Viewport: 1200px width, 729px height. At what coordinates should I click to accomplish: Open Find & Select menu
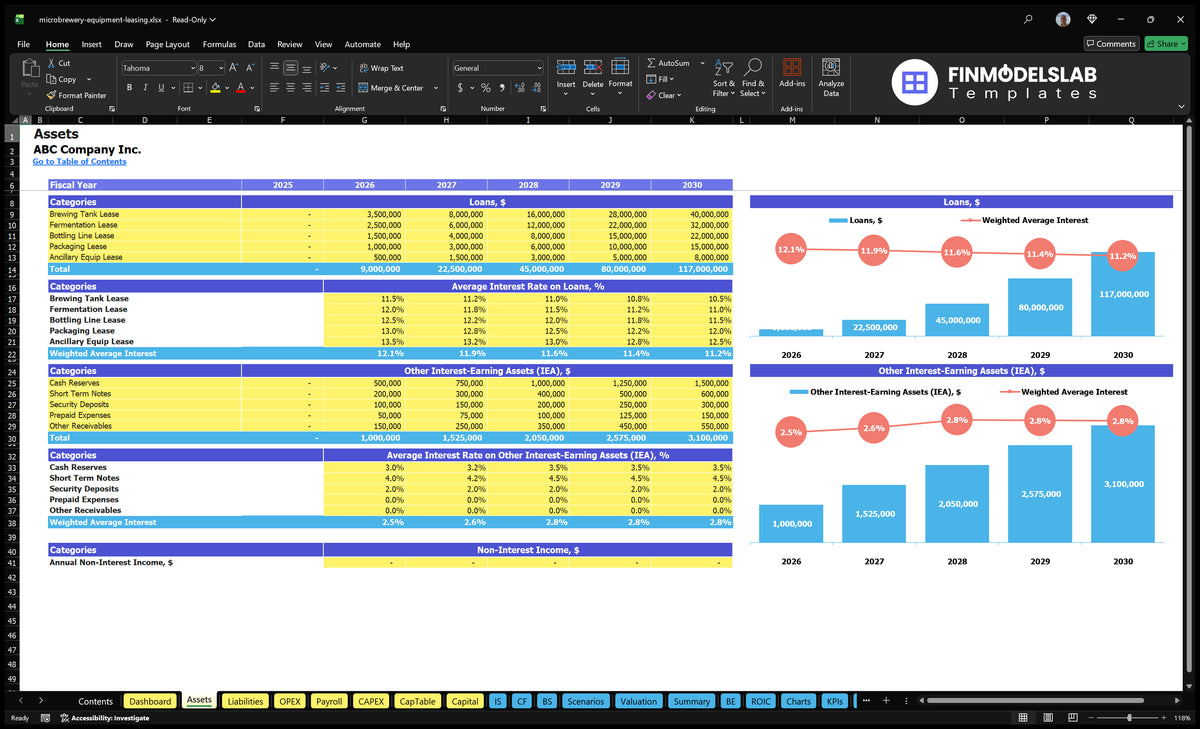click(753, 77)
